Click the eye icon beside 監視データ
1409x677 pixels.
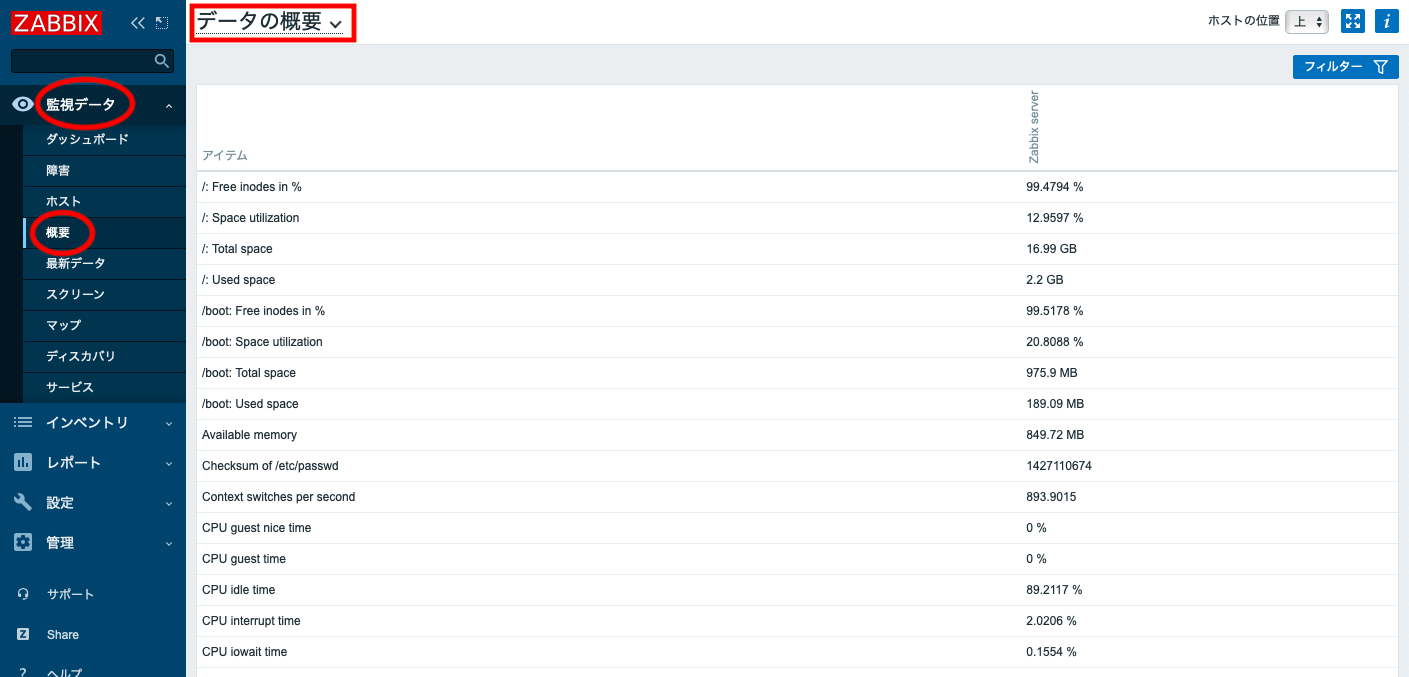tap(23, 104)
